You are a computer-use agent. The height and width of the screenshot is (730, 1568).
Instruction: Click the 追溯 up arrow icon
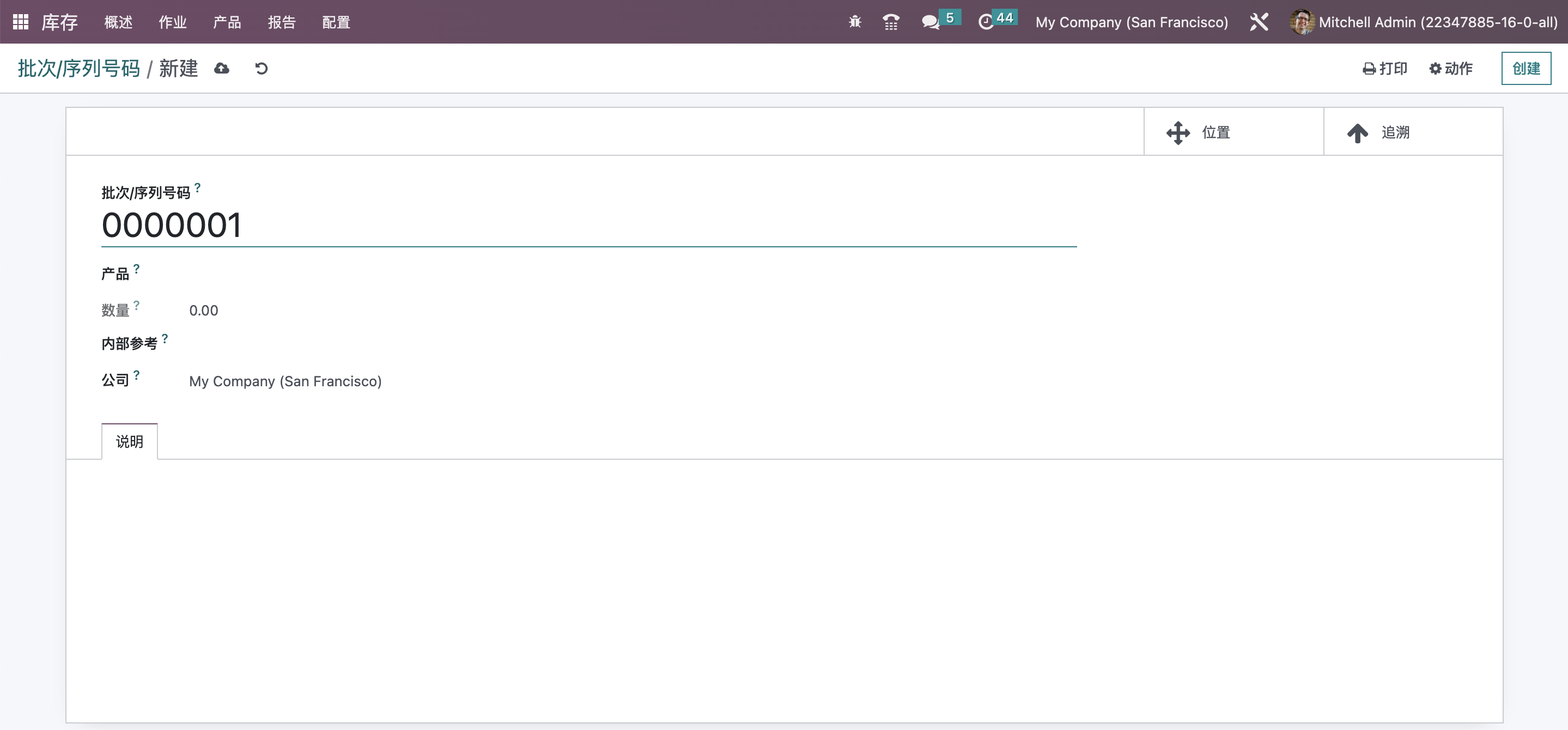click(x=1357, y=133)
